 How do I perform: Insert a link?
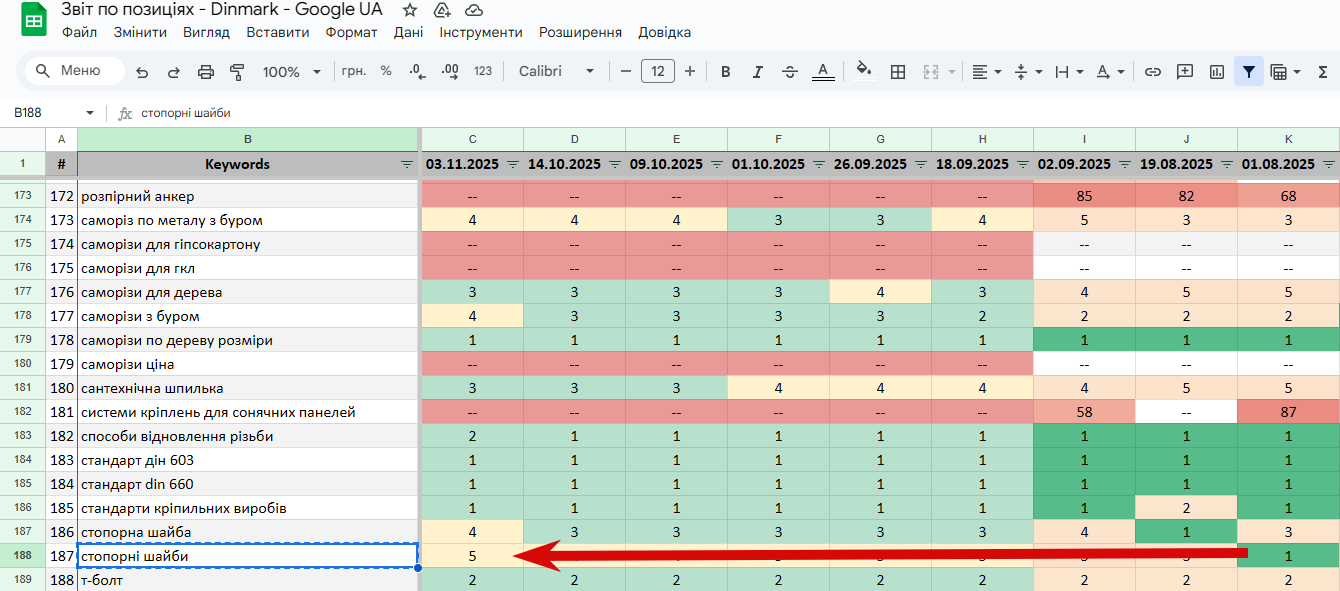click(x=1153, y=72)
